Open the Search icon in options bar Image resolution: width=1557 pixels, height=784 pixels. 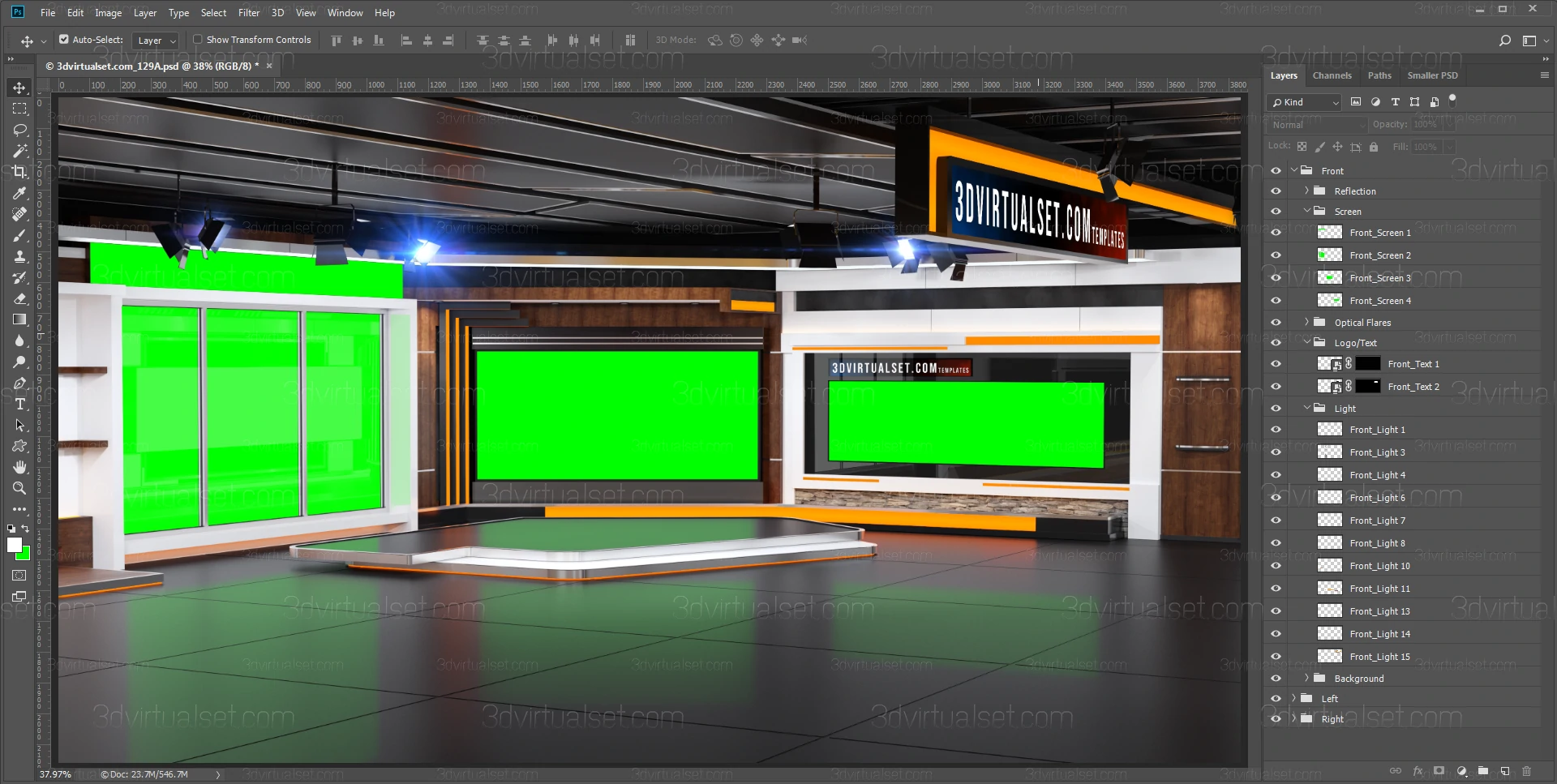coord(1505,41)
